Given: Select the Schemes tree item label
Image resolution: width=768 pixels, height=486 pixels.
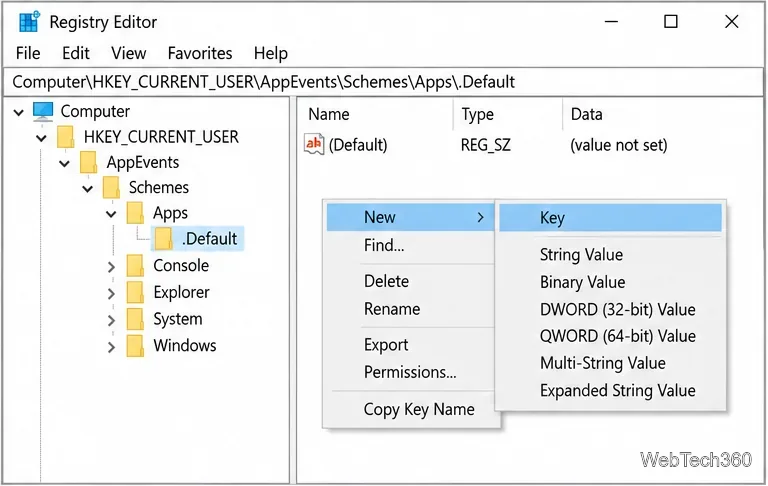Looking at the screenshot, I should (159, 187).
